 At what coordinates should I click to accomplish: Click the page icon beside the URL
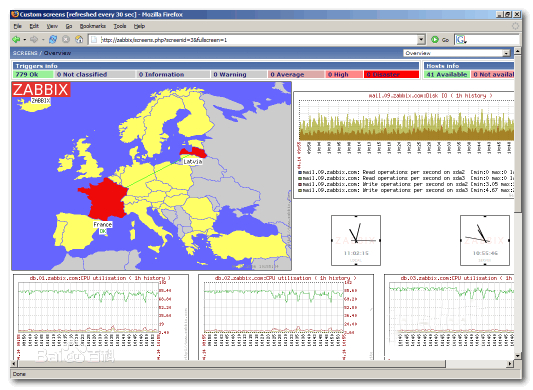[94, 40]
